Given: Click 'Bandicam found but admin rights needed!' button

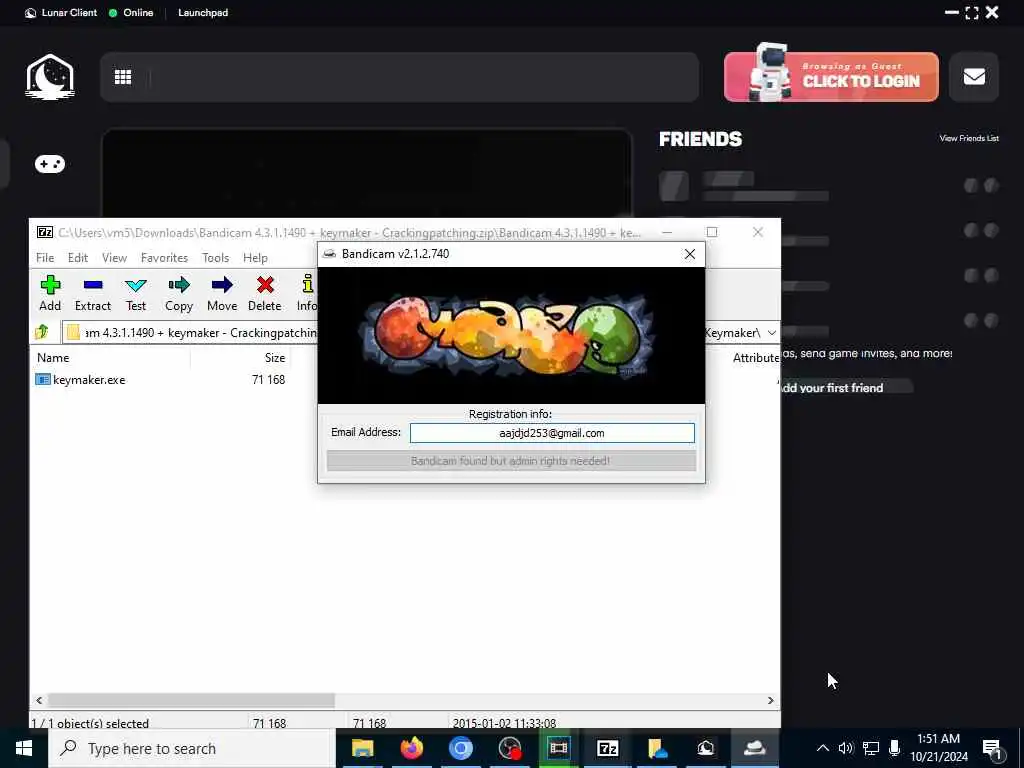Looking at the screenshot, I should [511, 460].
